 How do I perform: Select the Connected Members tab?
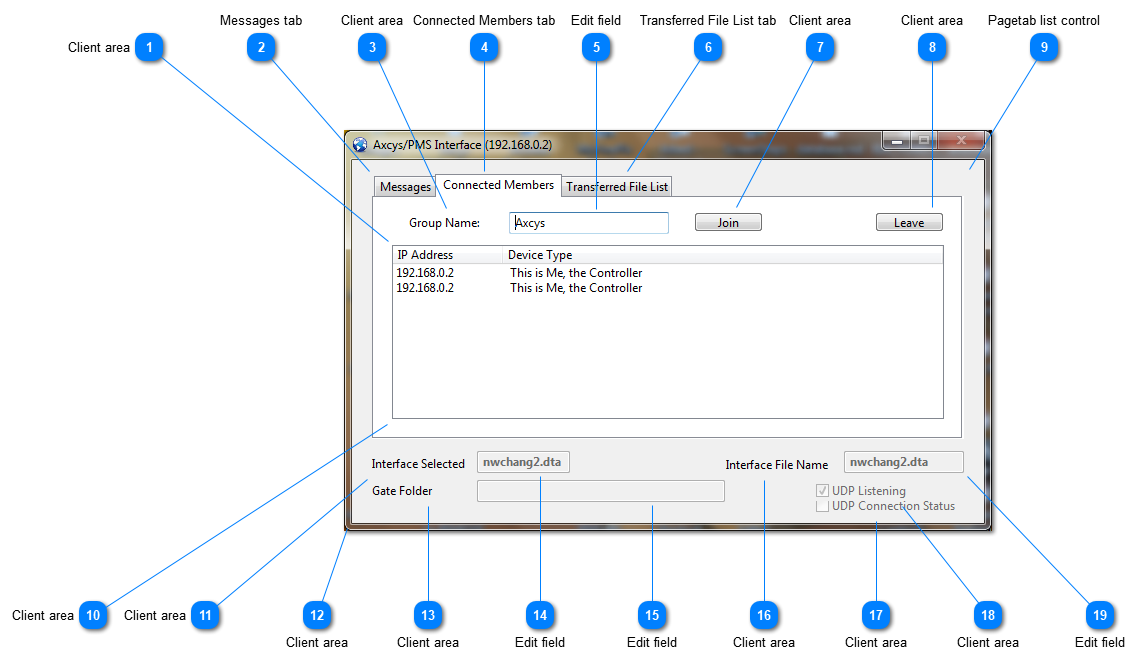click(498, 185)
